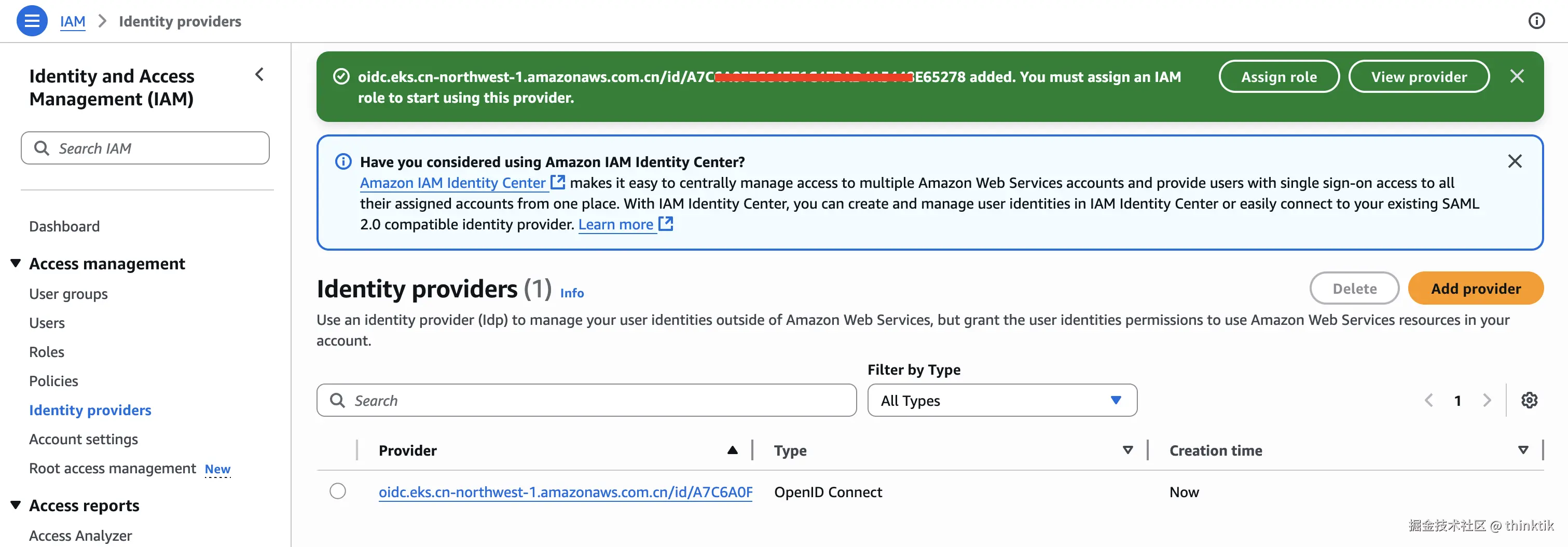Image resolution: width=1568 pixels, height=547 pixels.
Task: Open Root access management in the sidebar
Action: 113,468
